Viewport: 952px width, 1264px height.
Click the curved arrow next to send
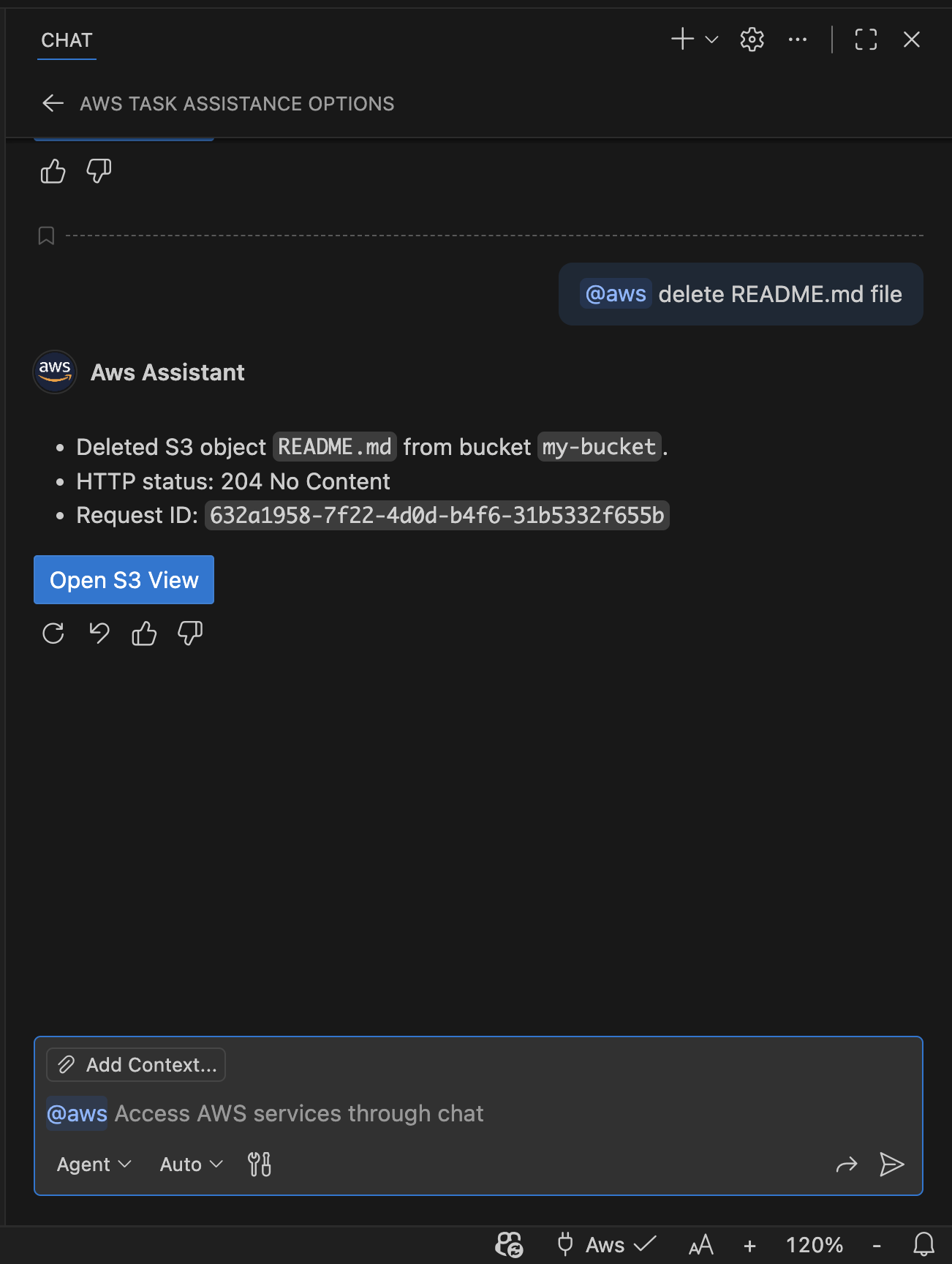(x=846, y=1164)
